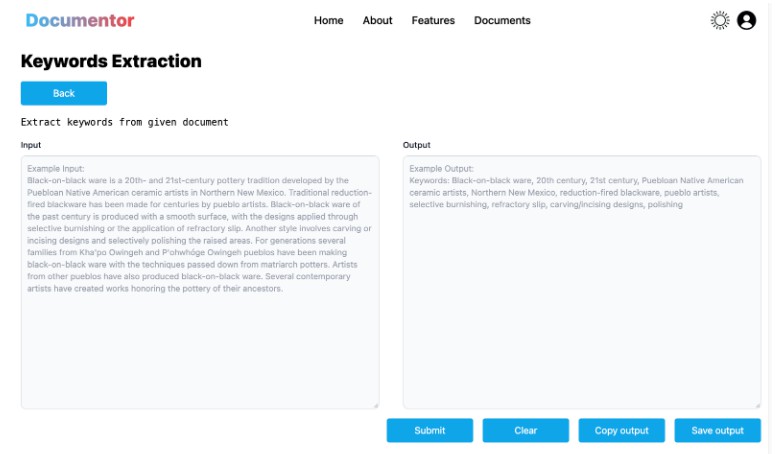Click the Keywords Extraction heading
The height and width of the screenshot is (454, 778).
pyautogui.click(x=111, y=61)
